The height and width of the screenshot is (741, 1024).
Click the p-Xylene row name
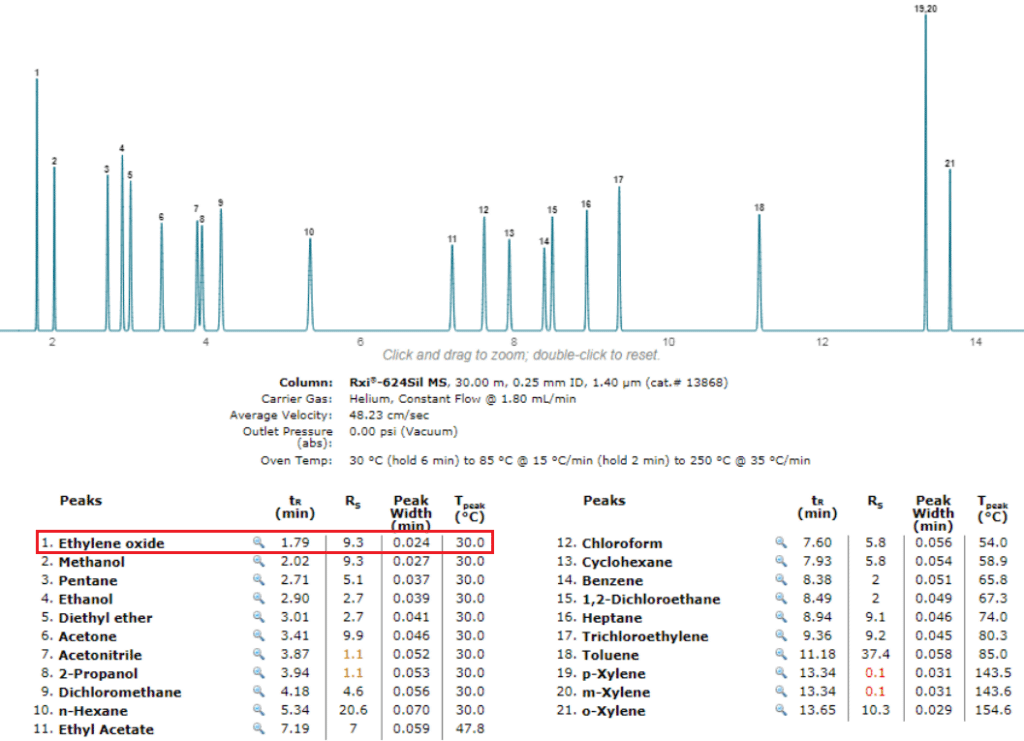click(613, 674)
